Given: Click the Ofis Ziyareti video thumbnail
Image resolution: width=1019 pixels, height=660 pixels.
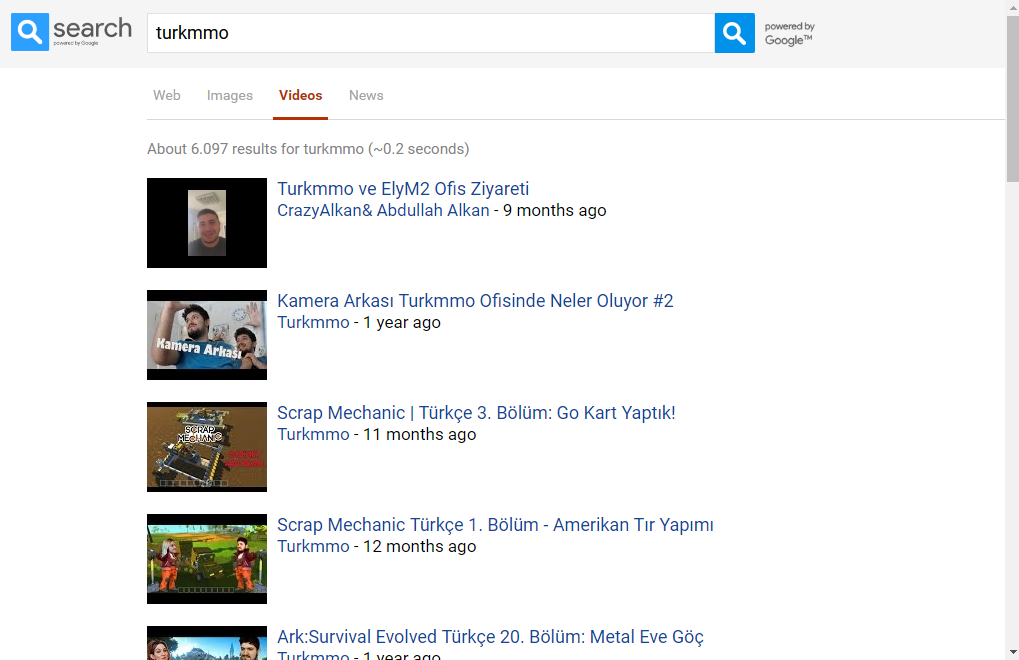Looking at the screenshot, I should click(x=207, y=223).
